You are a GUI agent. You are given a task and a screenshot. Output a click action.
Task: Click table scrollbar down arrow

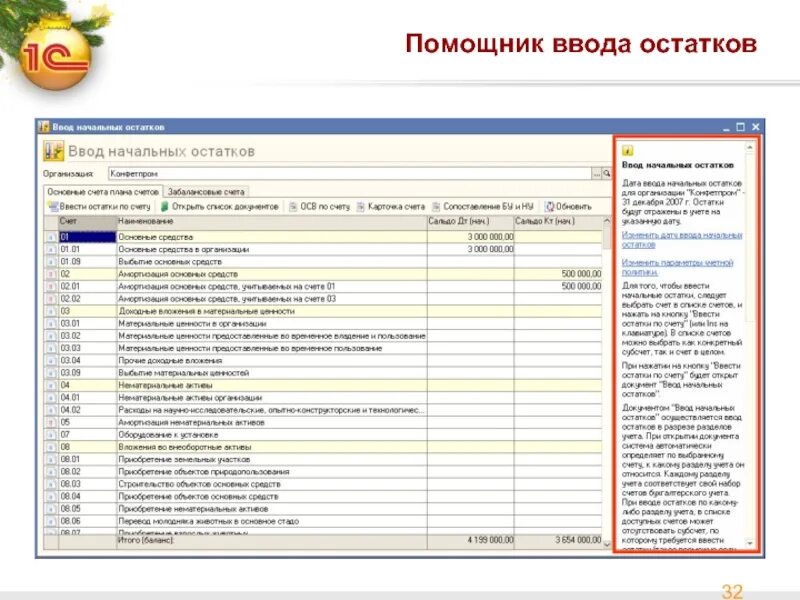[607, 544]
